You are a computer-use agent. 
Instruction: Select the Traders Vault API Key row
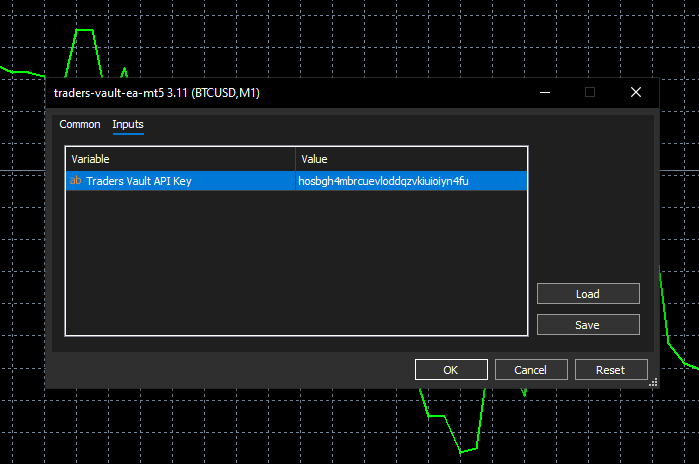pos(296,181)
